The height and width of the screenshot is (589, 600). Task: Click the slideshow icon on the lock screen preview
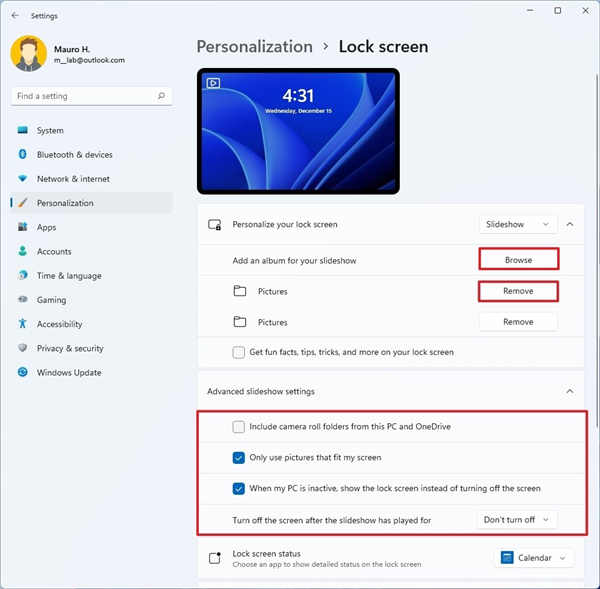pyautogui.click(x=213, y=83)
